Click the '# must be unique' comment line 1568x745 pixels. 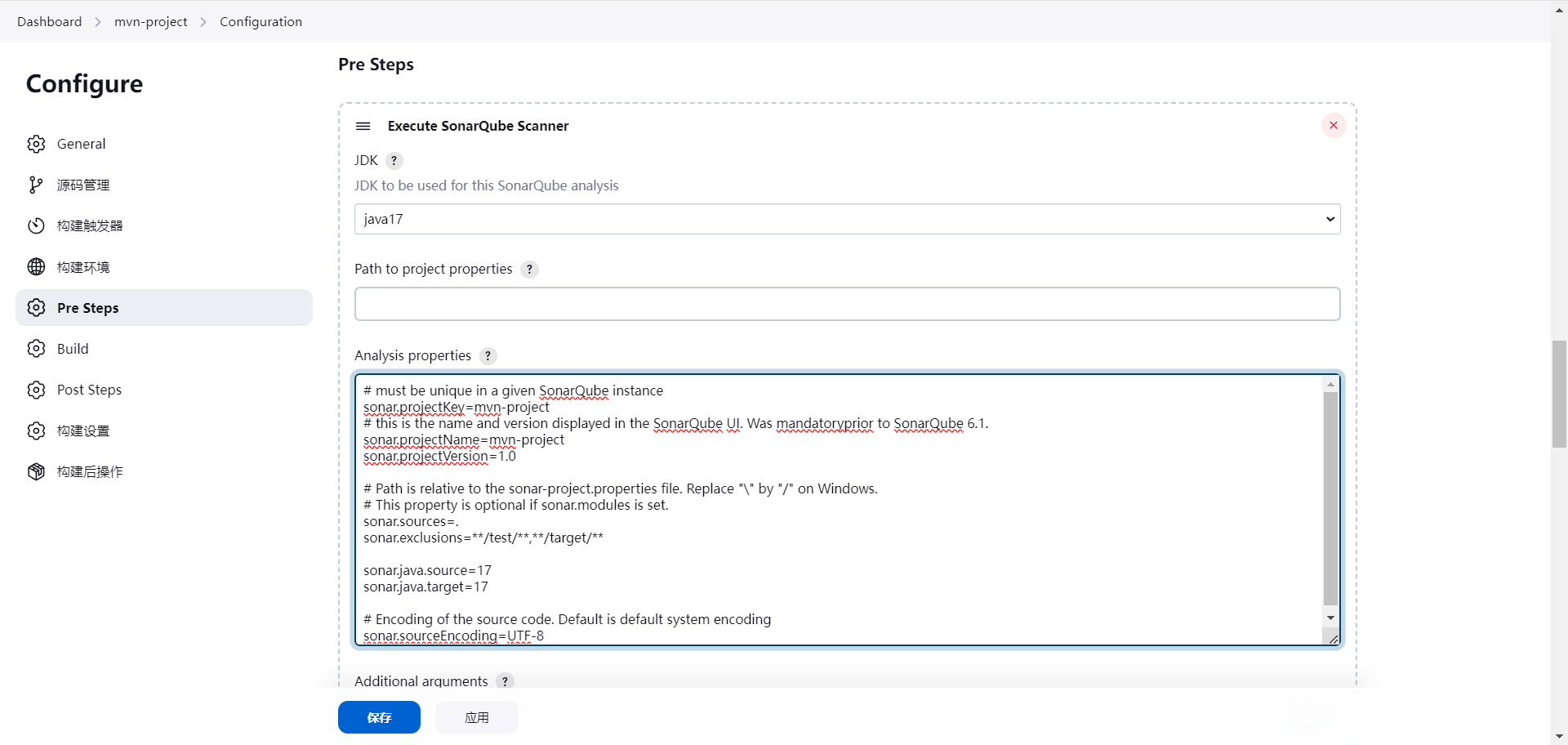(513, 390)
